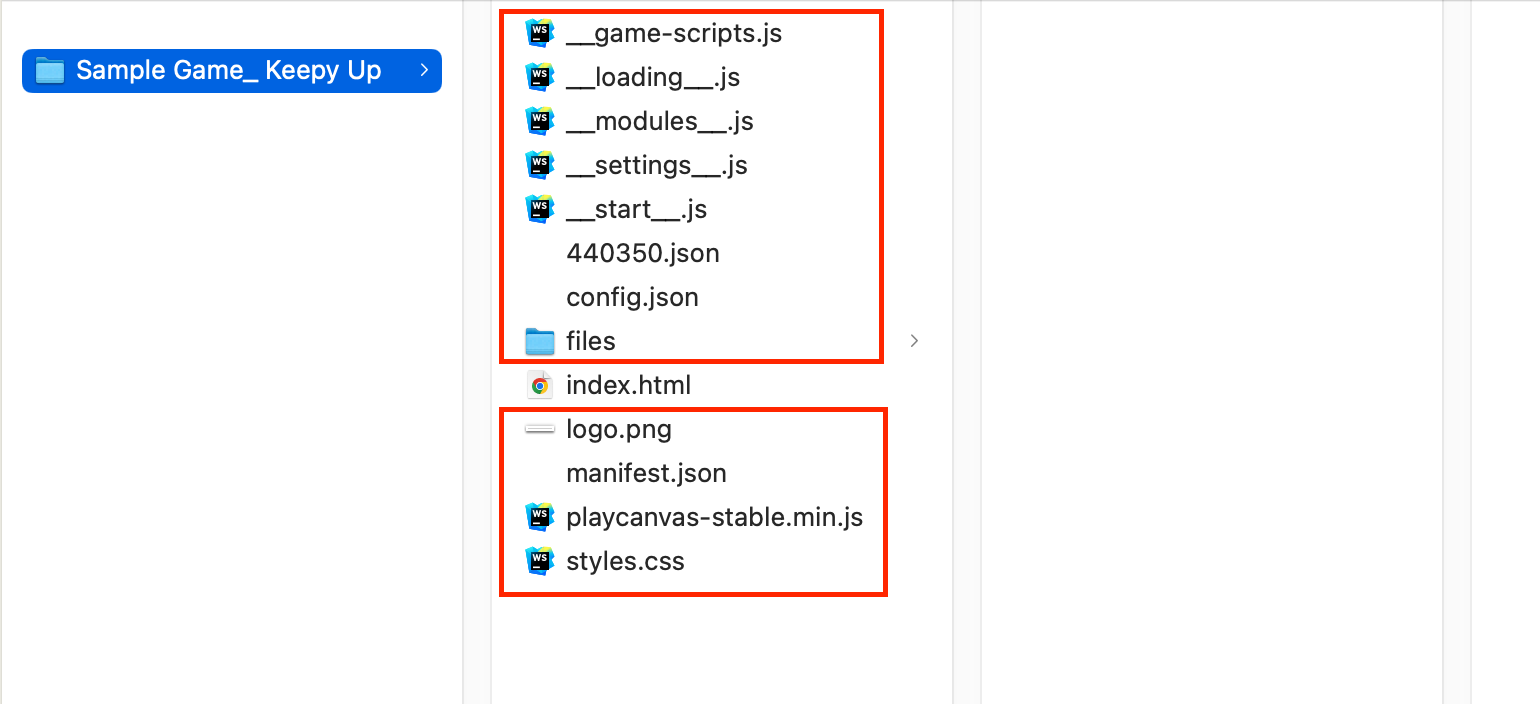Click the Chrome icon beside index.html
The height and width of the screenshot is (704, 1540).
pos(540,385)
